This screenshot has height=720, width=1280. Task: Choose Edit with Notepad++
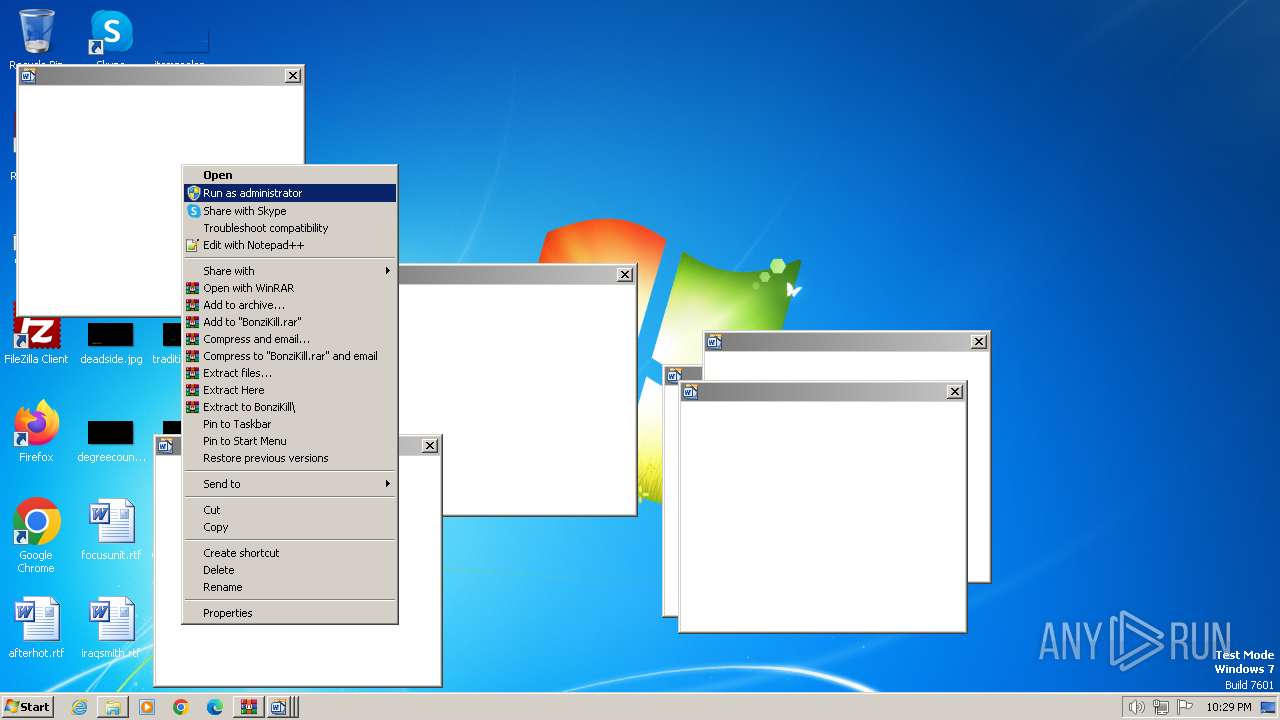(290, 245)
